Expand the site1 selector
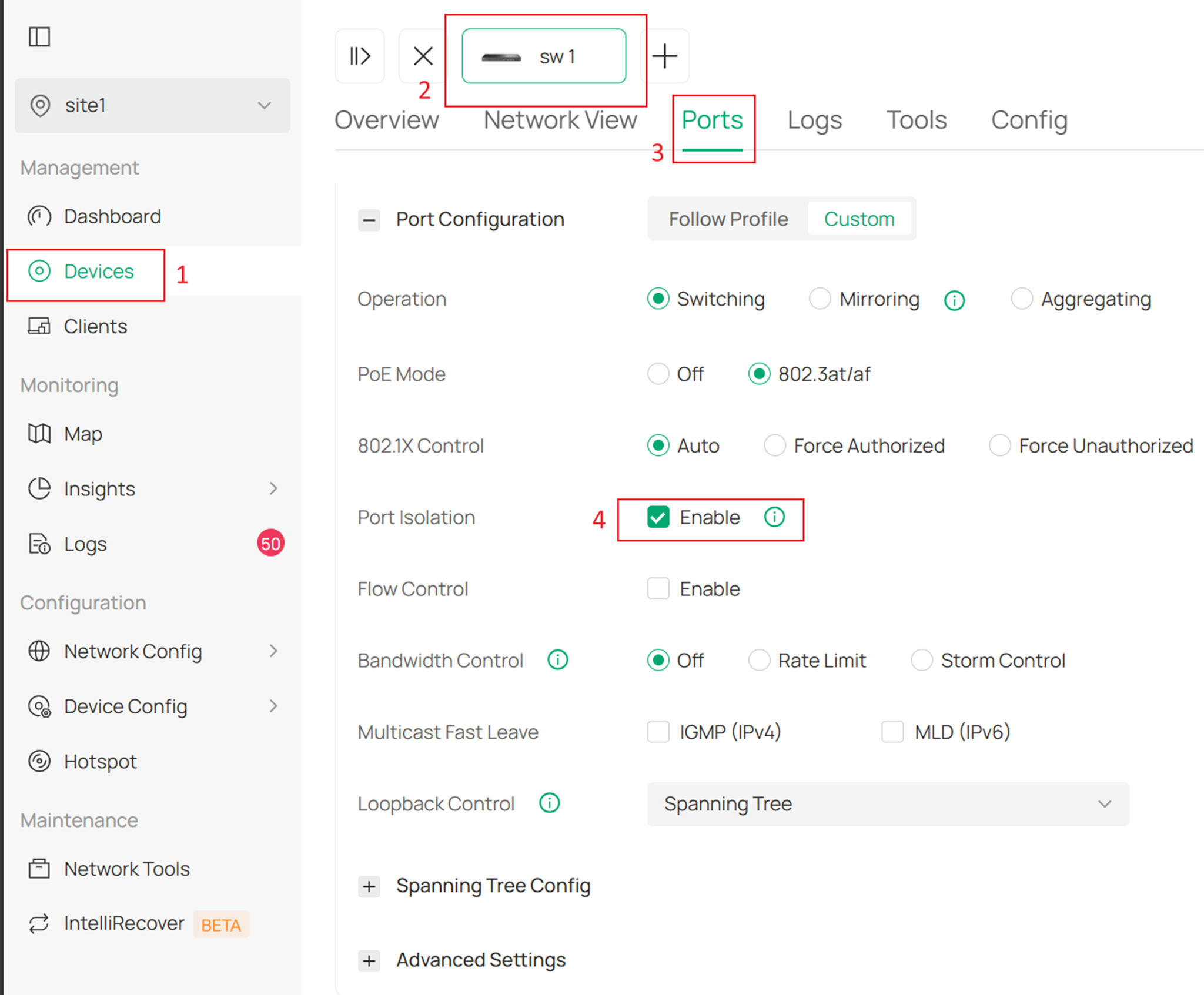 (x=265, y=106)
